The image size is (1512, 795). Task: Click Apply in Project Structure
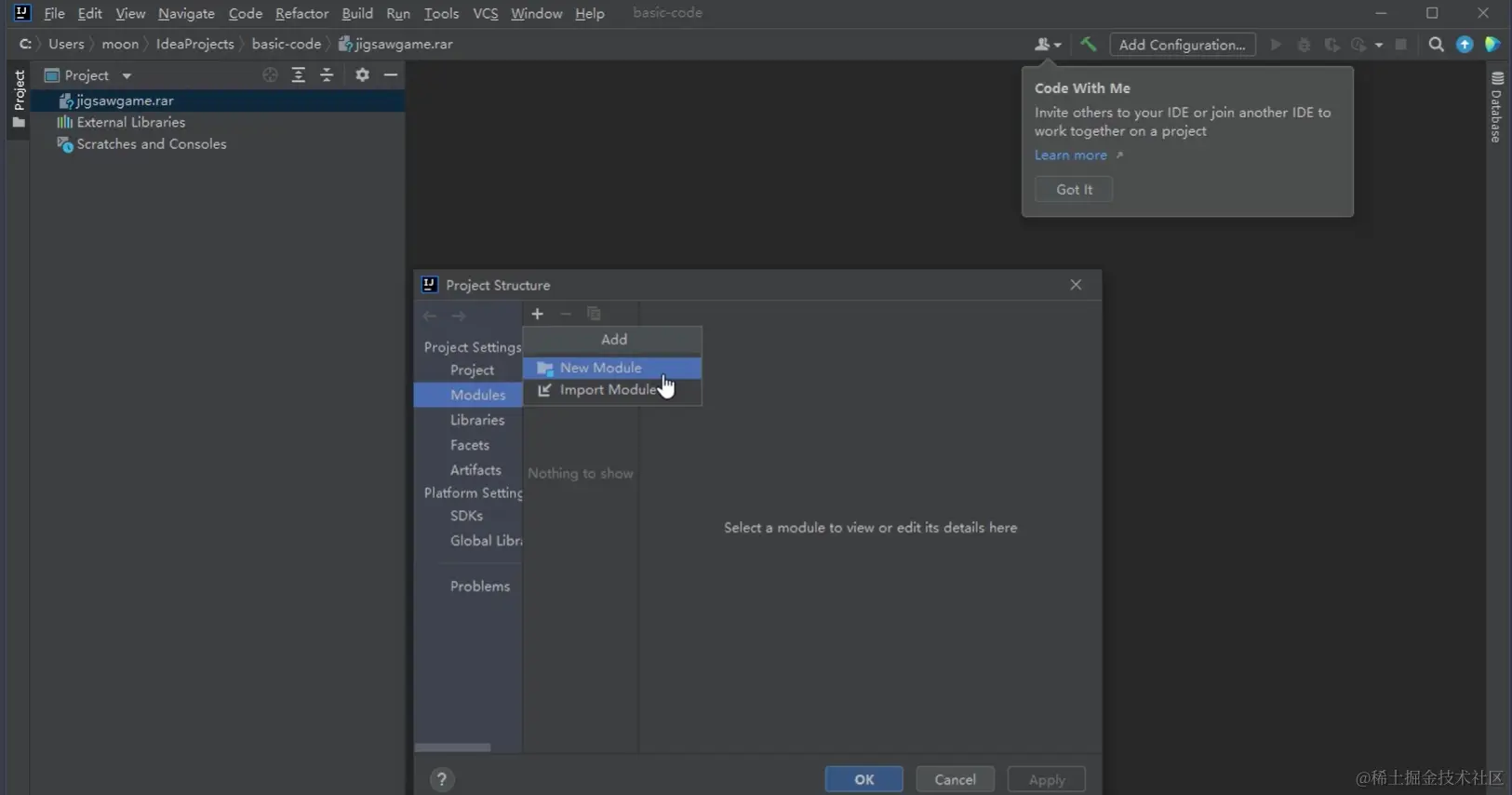(1046, 779)
